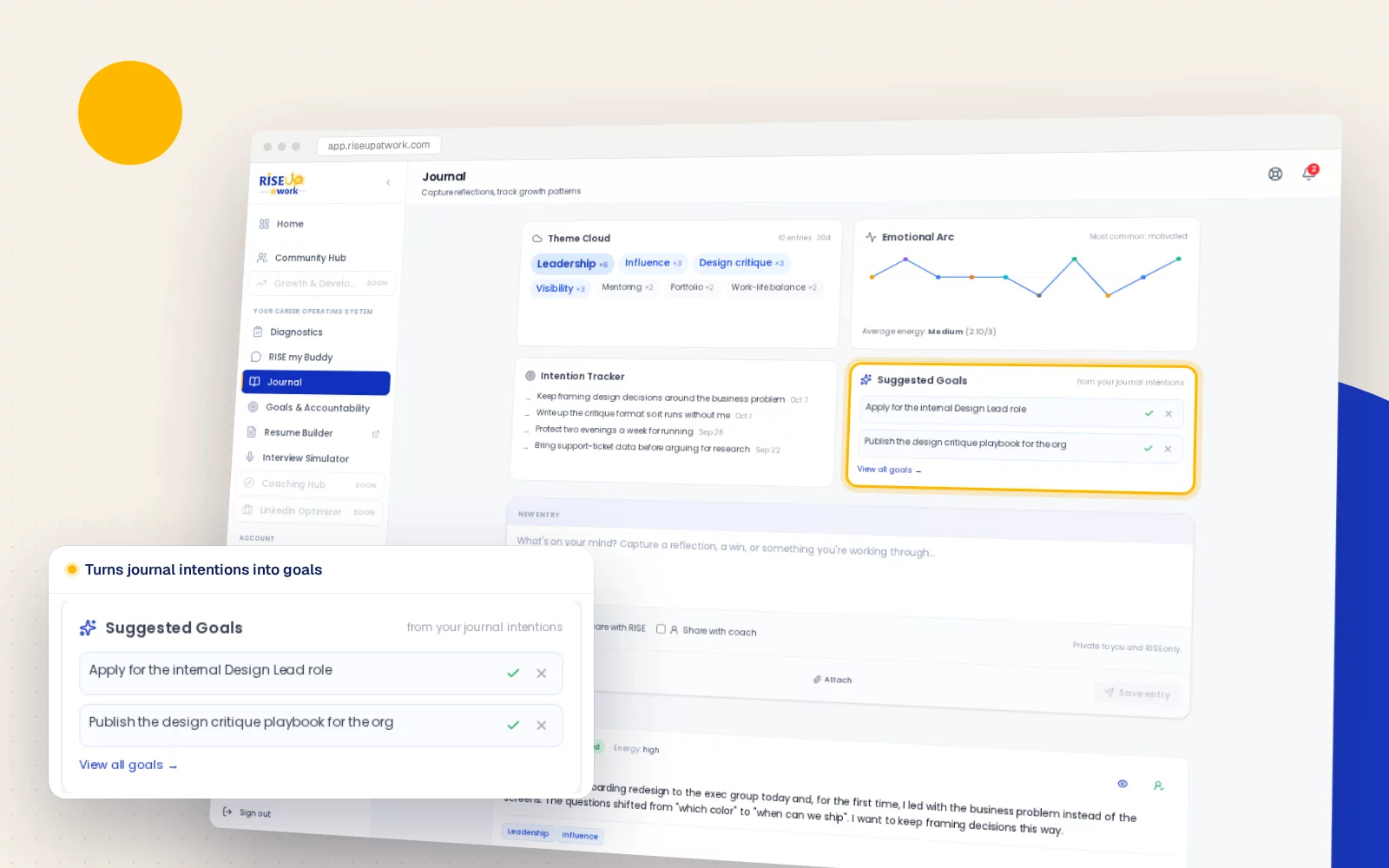The height and width of the screenshot is (868, 1389).
Task: Click the Save entry button
Action: (1137, 693)
